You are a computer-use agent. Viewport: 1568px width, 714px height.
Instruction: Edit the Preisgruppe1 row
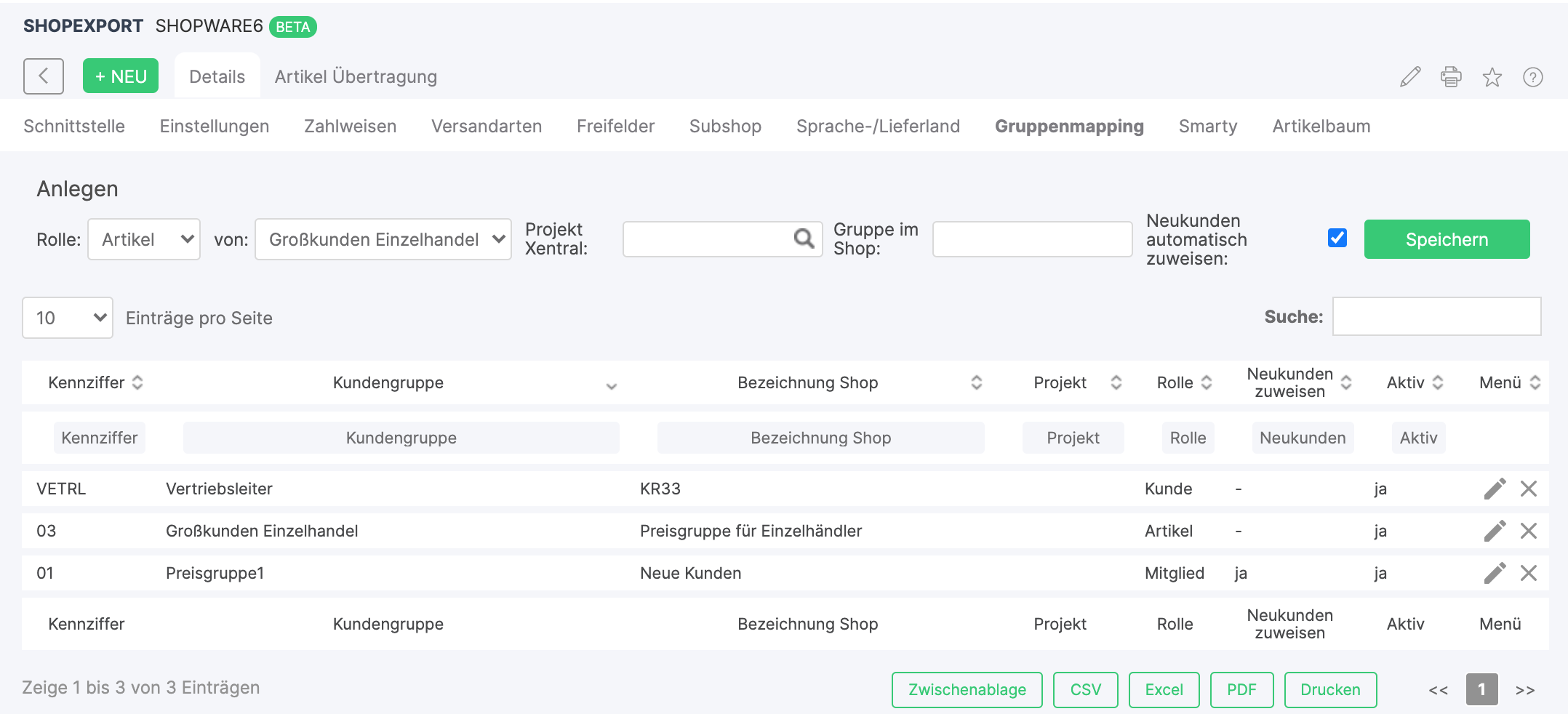pos(1495,573)
